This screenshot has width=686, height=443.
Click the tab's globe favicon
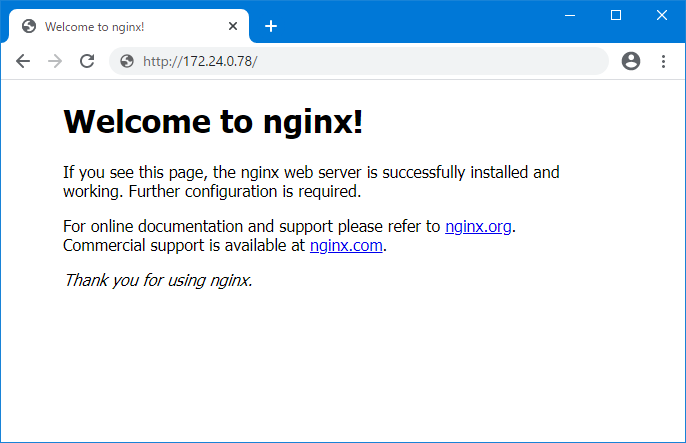click(29, 26)
